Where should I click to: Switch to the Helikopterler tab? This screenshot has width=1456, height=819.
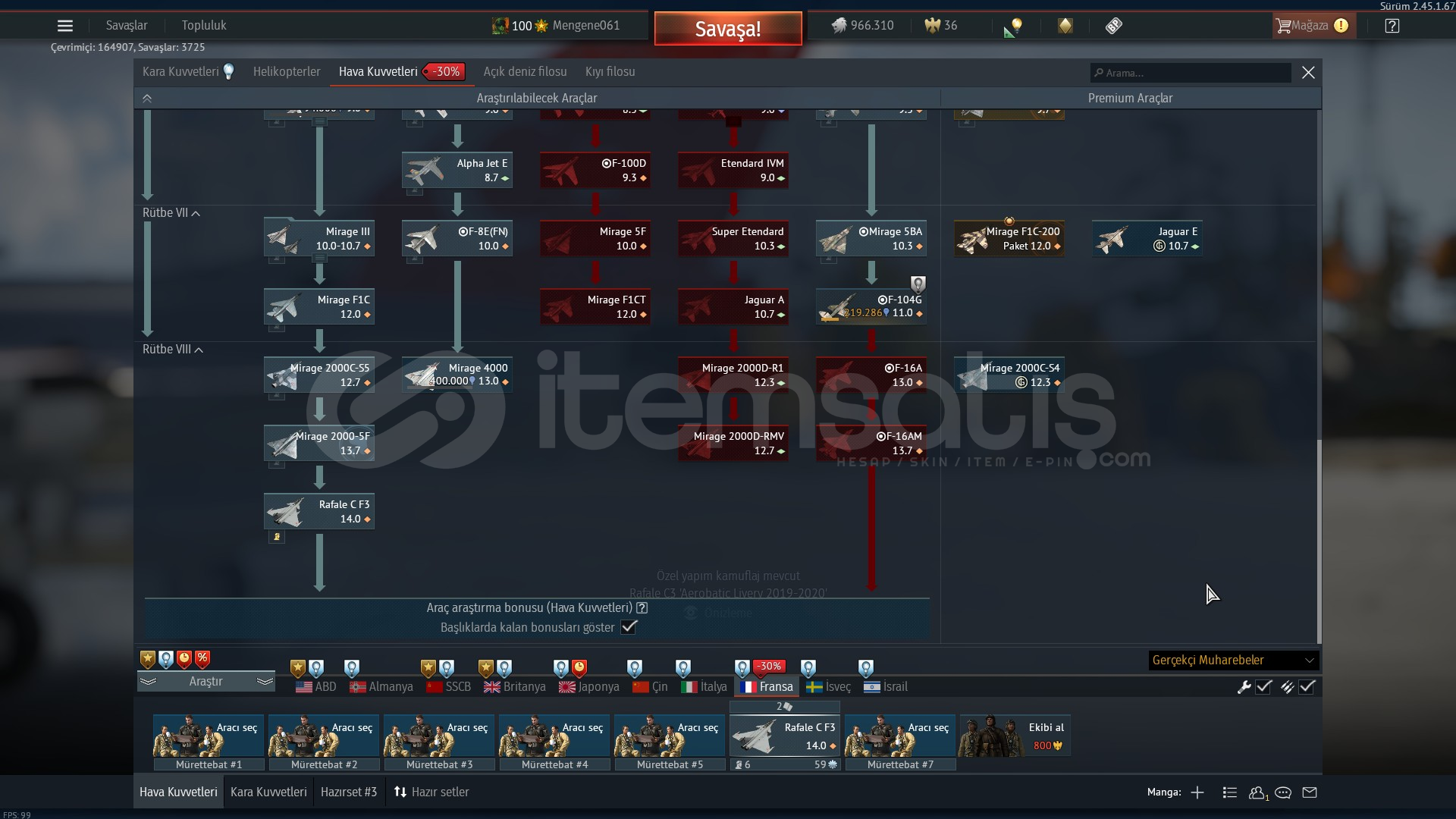pyautogui.click(x=287, y=72)
